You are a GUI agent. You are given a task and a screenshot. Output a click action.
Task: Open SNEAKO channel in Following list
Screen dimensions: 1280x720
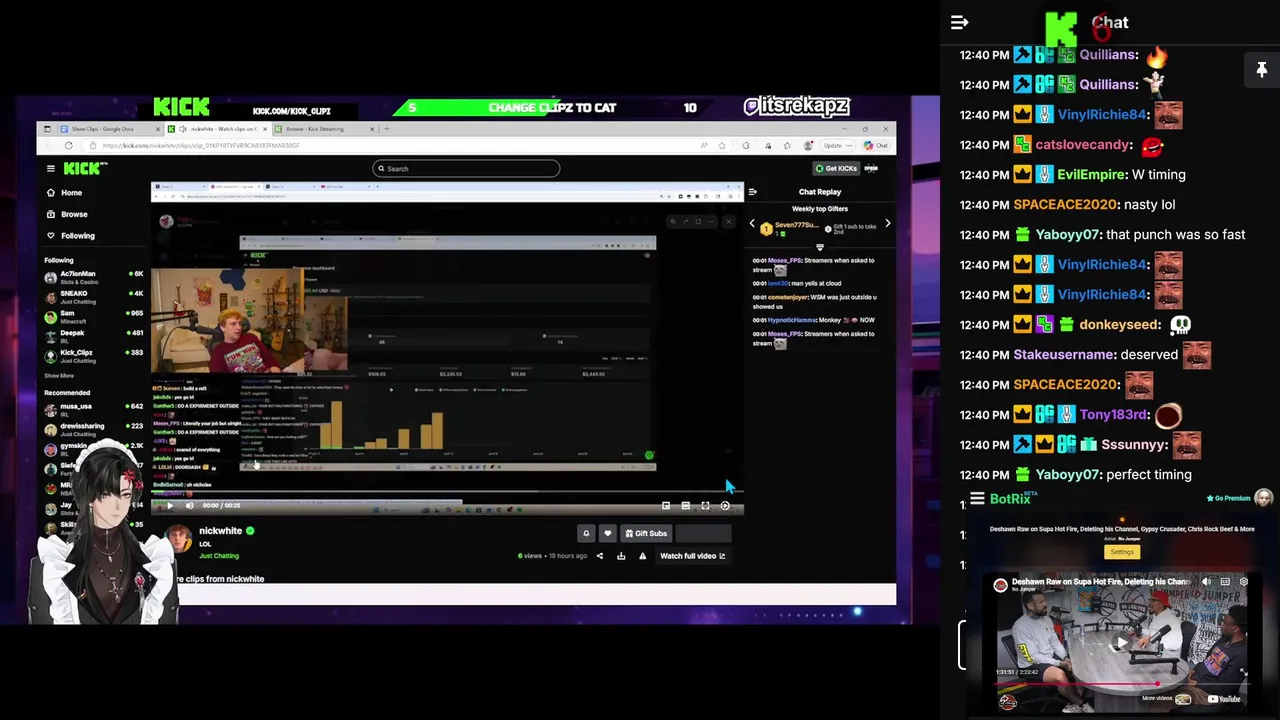click(95, 297)
